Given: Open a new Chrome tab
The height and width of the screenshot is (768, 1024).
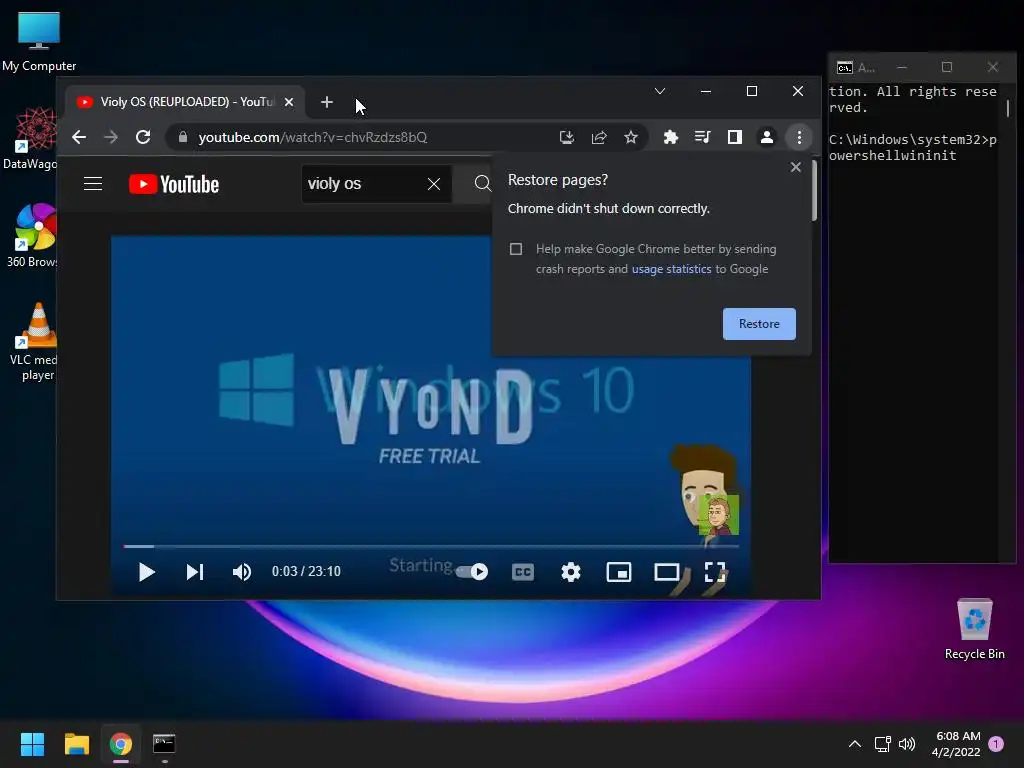Looking at the screenshot, I should 327,102.
